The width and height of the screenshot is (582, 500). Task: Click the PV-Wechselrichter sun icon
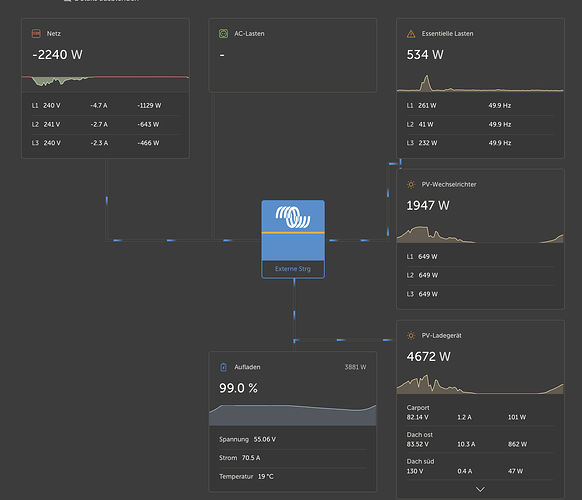pos(411,184)
